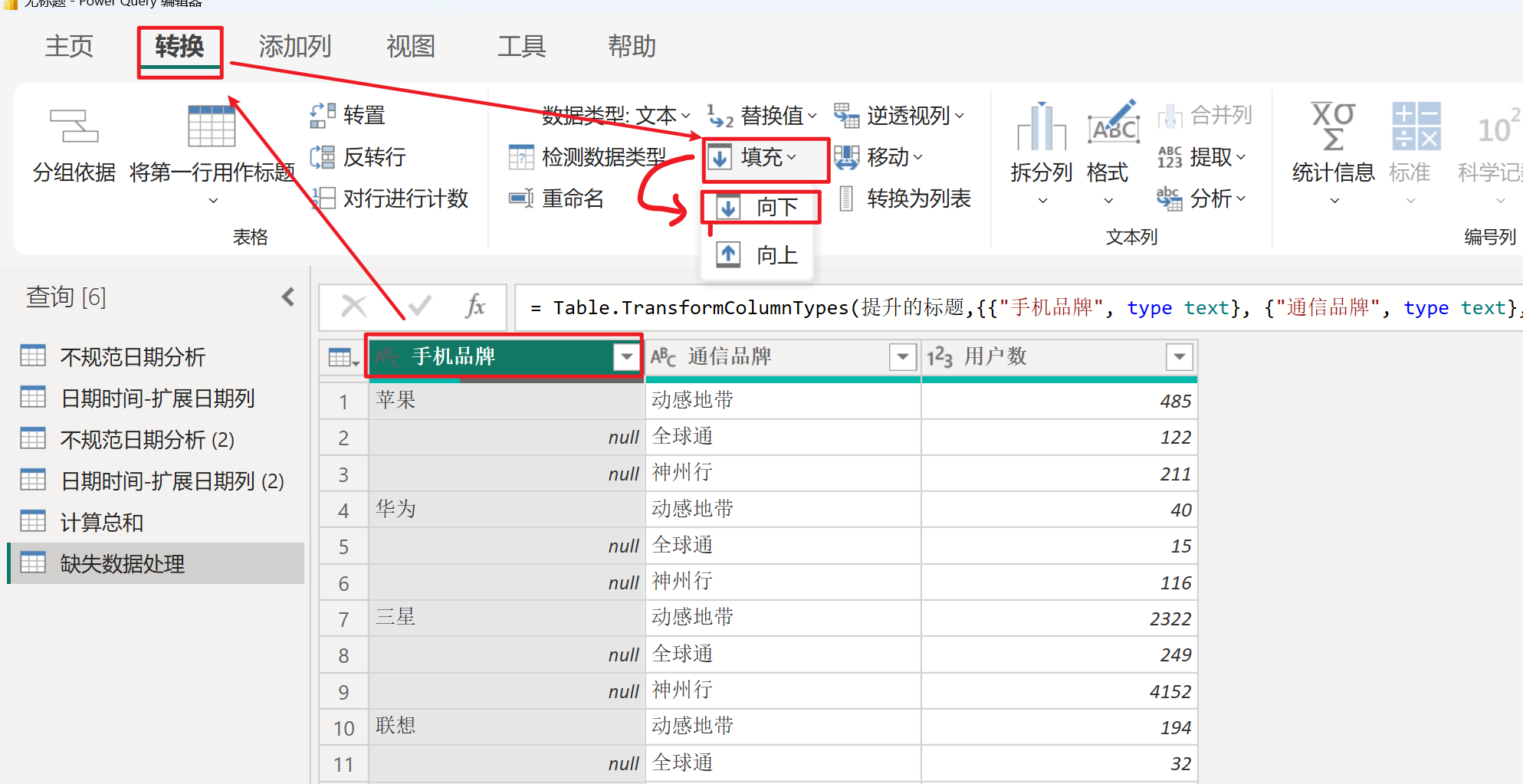Click the Group By (分组依据) icon
The width and height of the screenshot is (1523, 784).
pos(74,127)
